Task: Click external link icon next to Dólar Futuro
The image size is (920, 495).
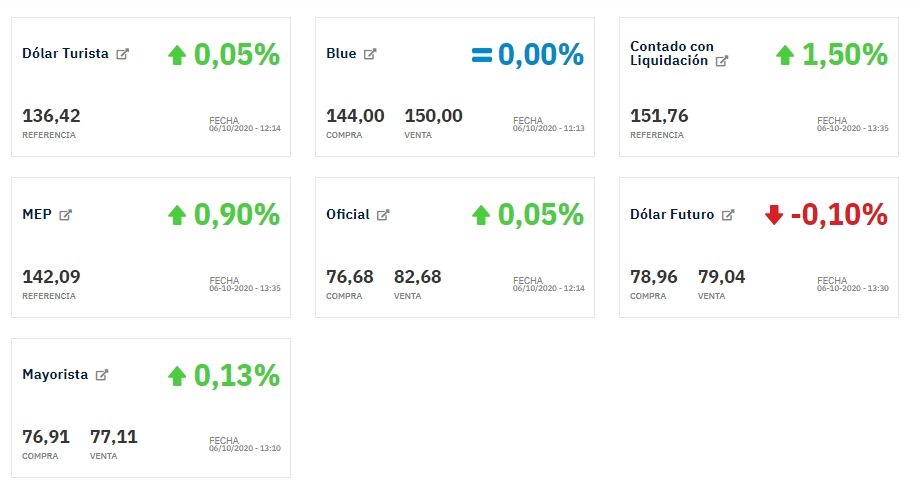Action: pos(728,215)
